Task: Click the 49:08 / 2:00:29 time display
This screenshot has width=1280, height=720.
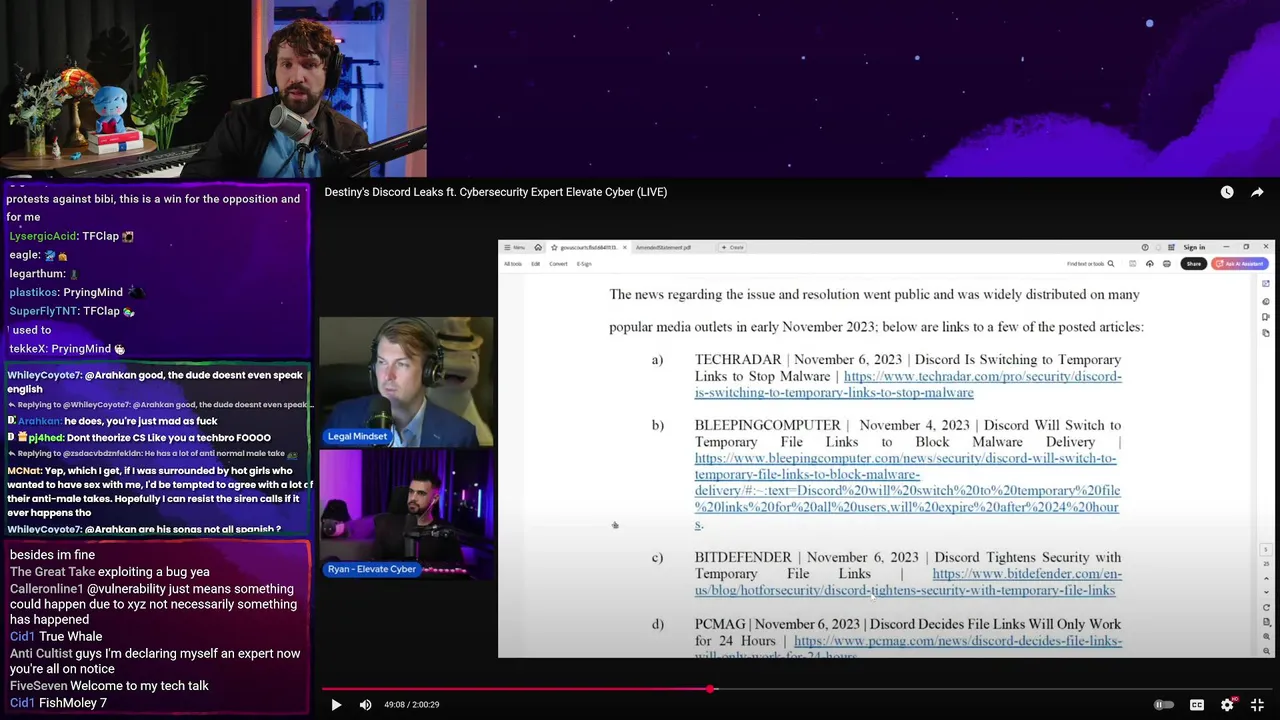Action: (412, 704)
